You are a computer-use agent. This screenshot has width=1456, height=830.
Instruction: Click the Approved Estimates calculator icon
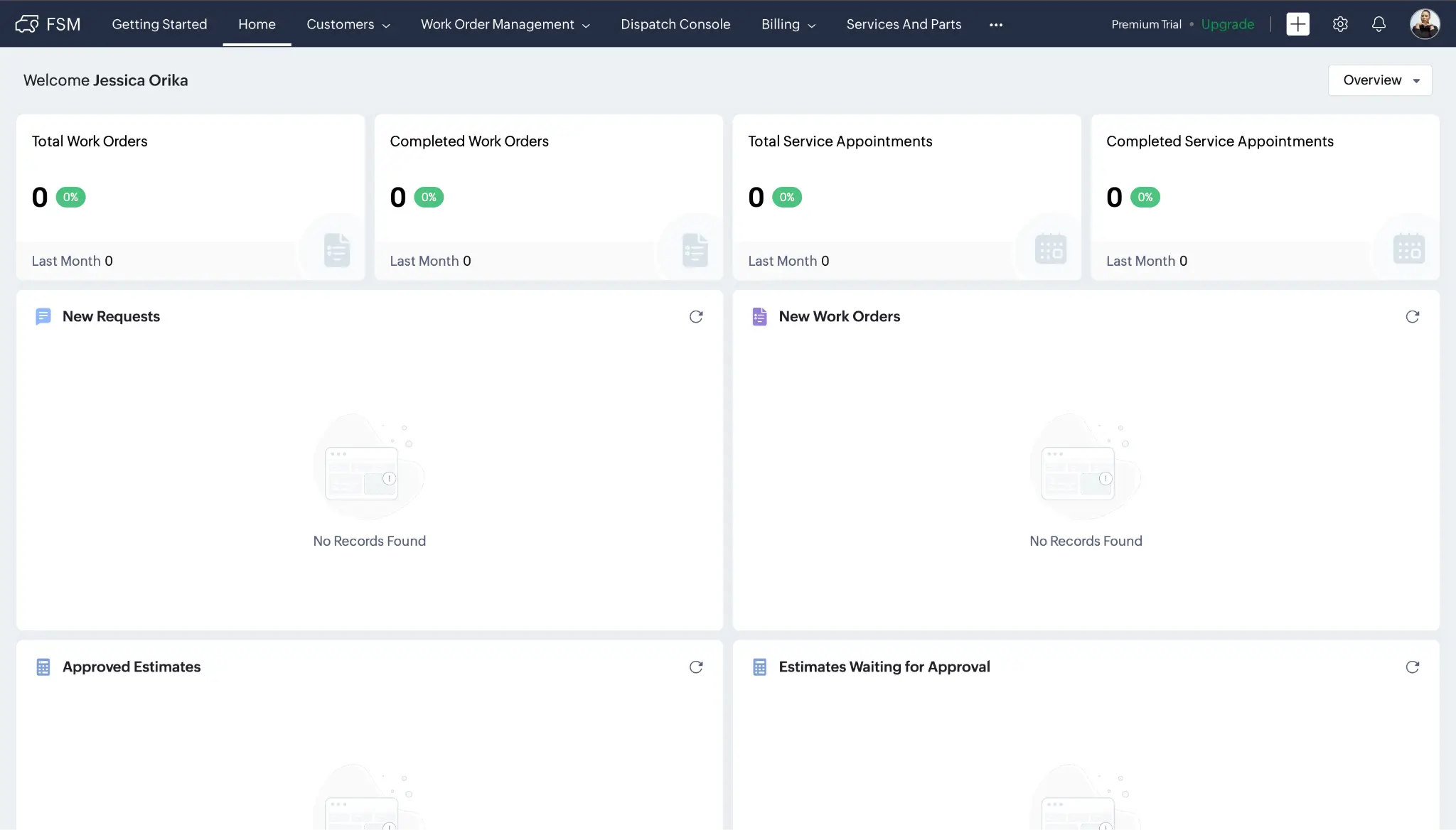[43, 667]
